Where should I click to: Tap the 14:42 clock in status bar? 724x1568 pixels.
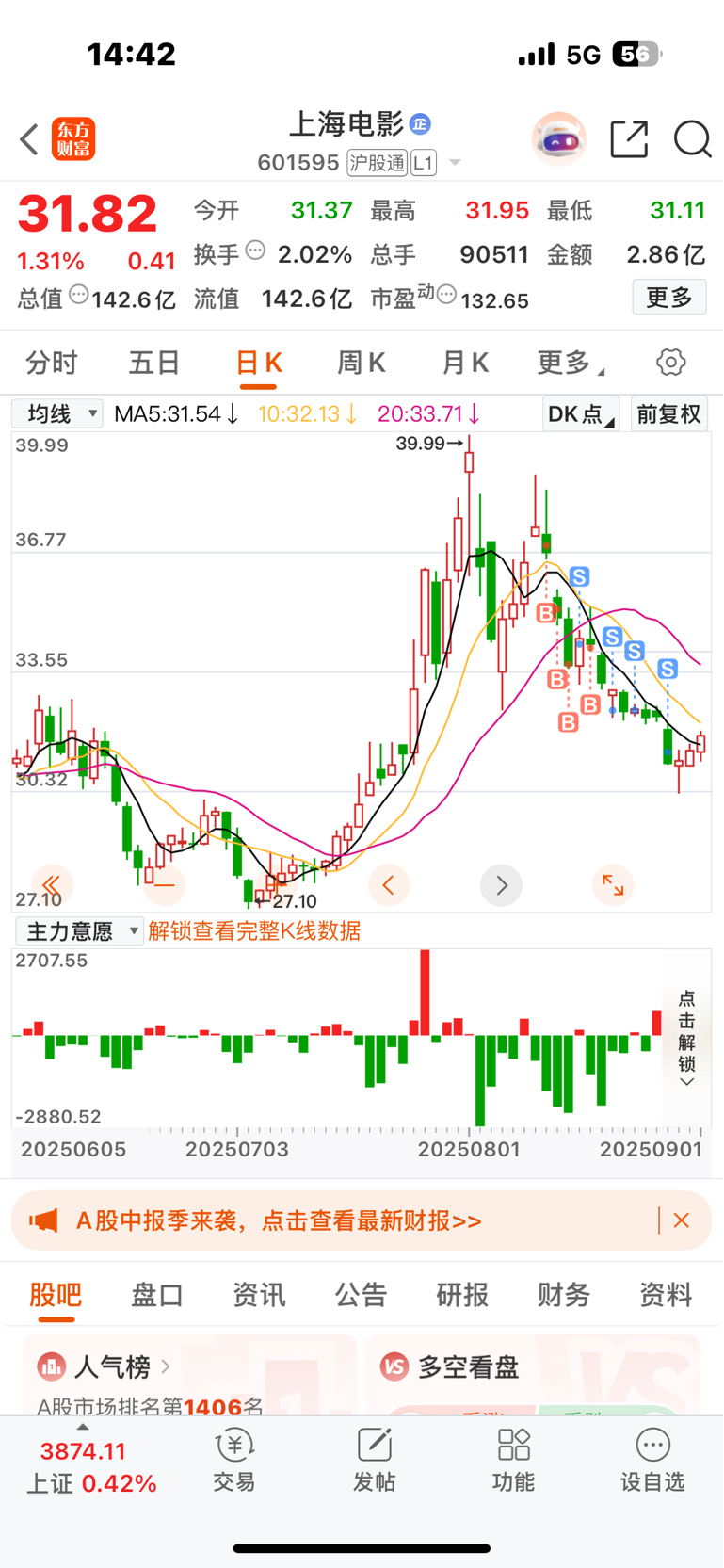tap(132, 55)
